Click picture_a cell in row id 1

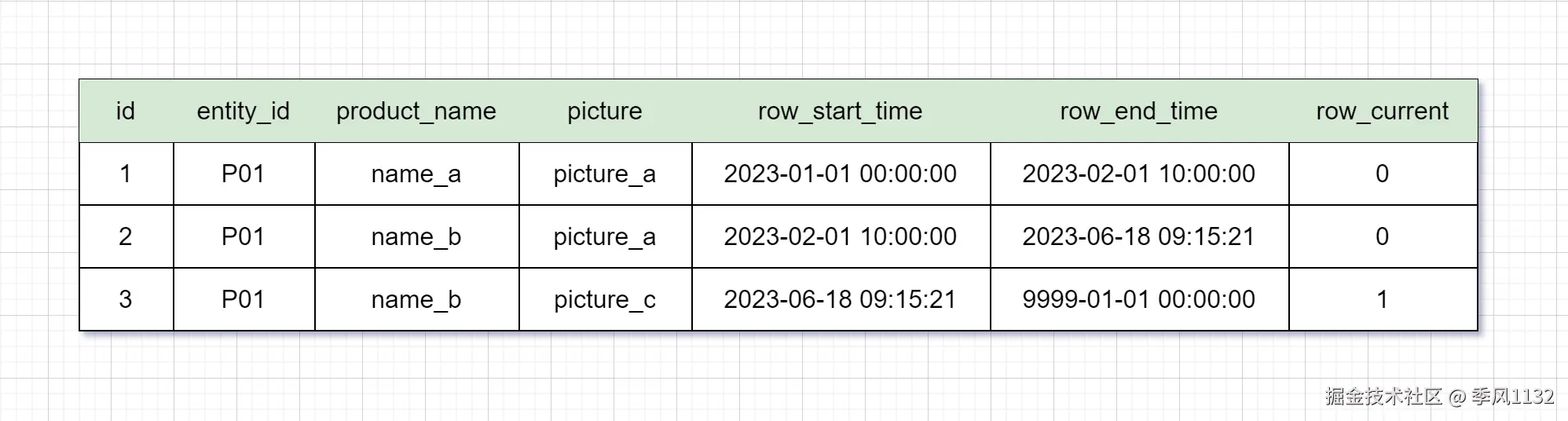[605, 174]
